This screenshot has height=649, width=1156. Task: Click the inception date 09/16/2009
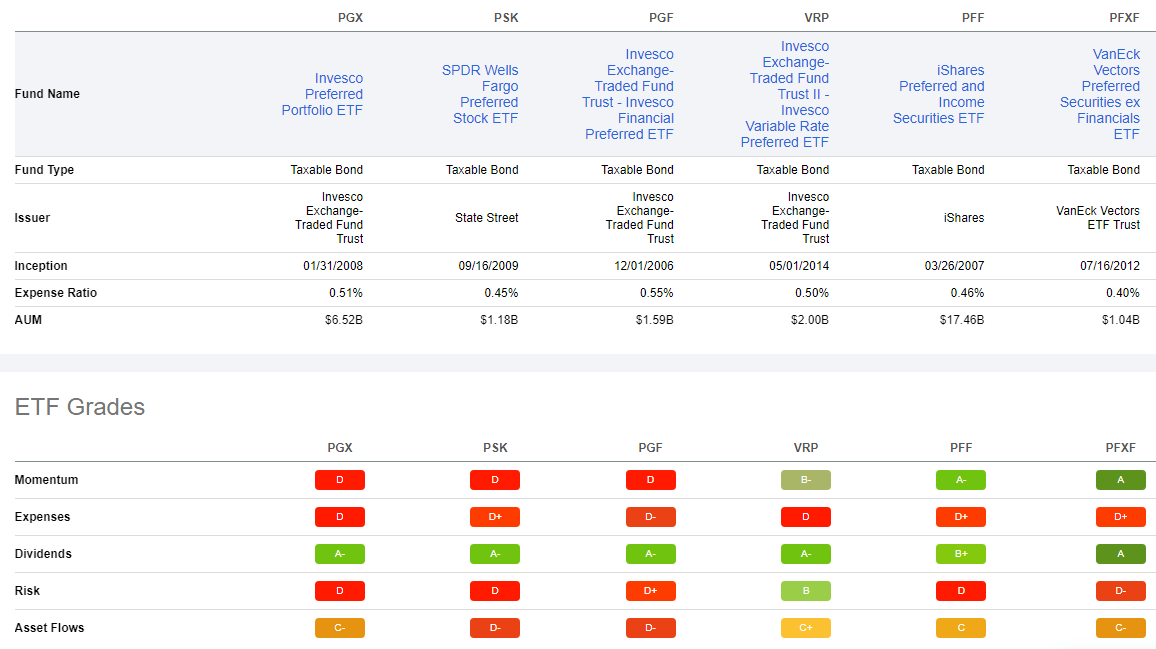pyautogui.click(x=488, y=266)
